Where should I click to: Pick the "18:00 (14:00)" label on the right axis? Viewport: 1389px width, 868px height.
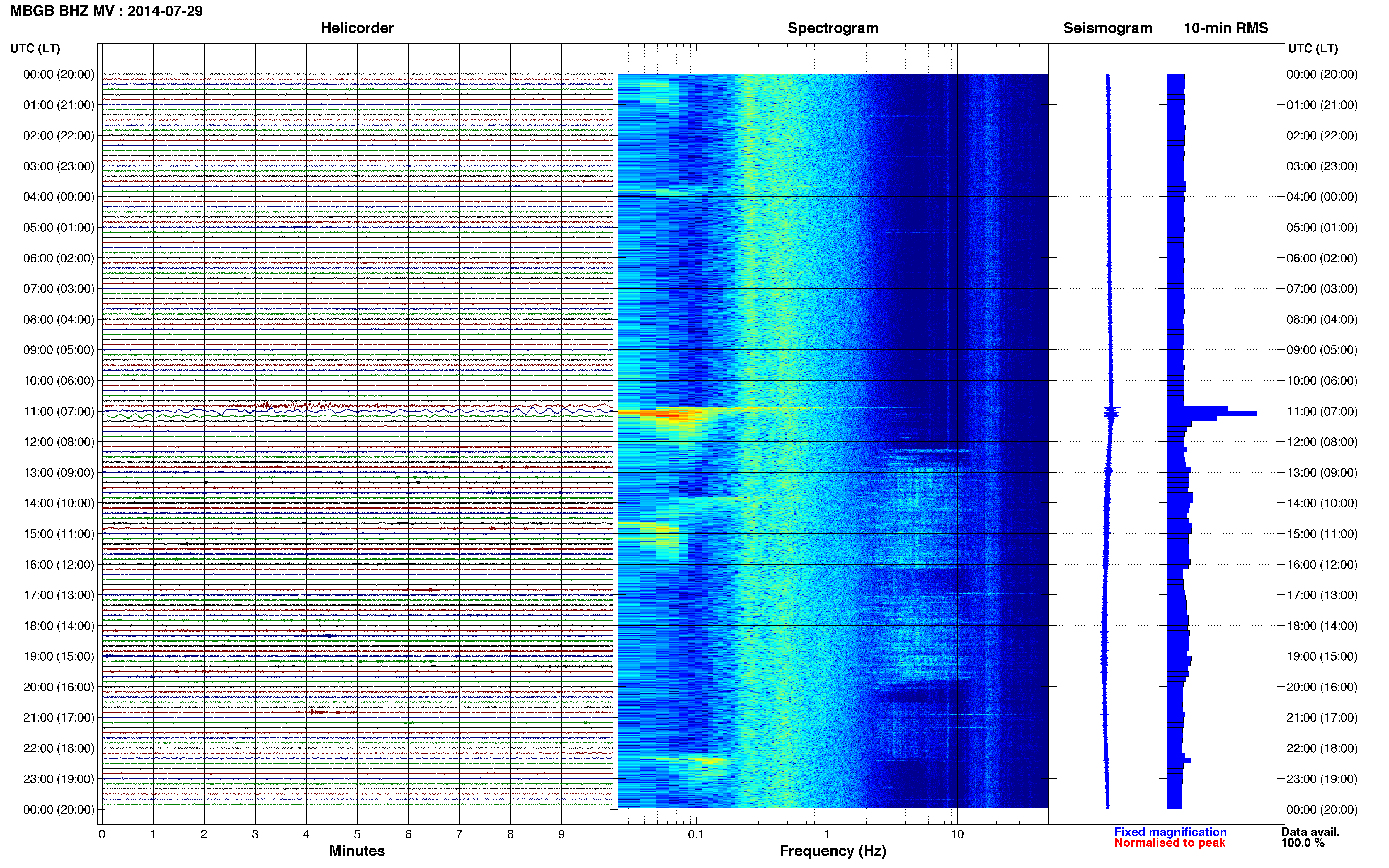(x=1322, y=626)
